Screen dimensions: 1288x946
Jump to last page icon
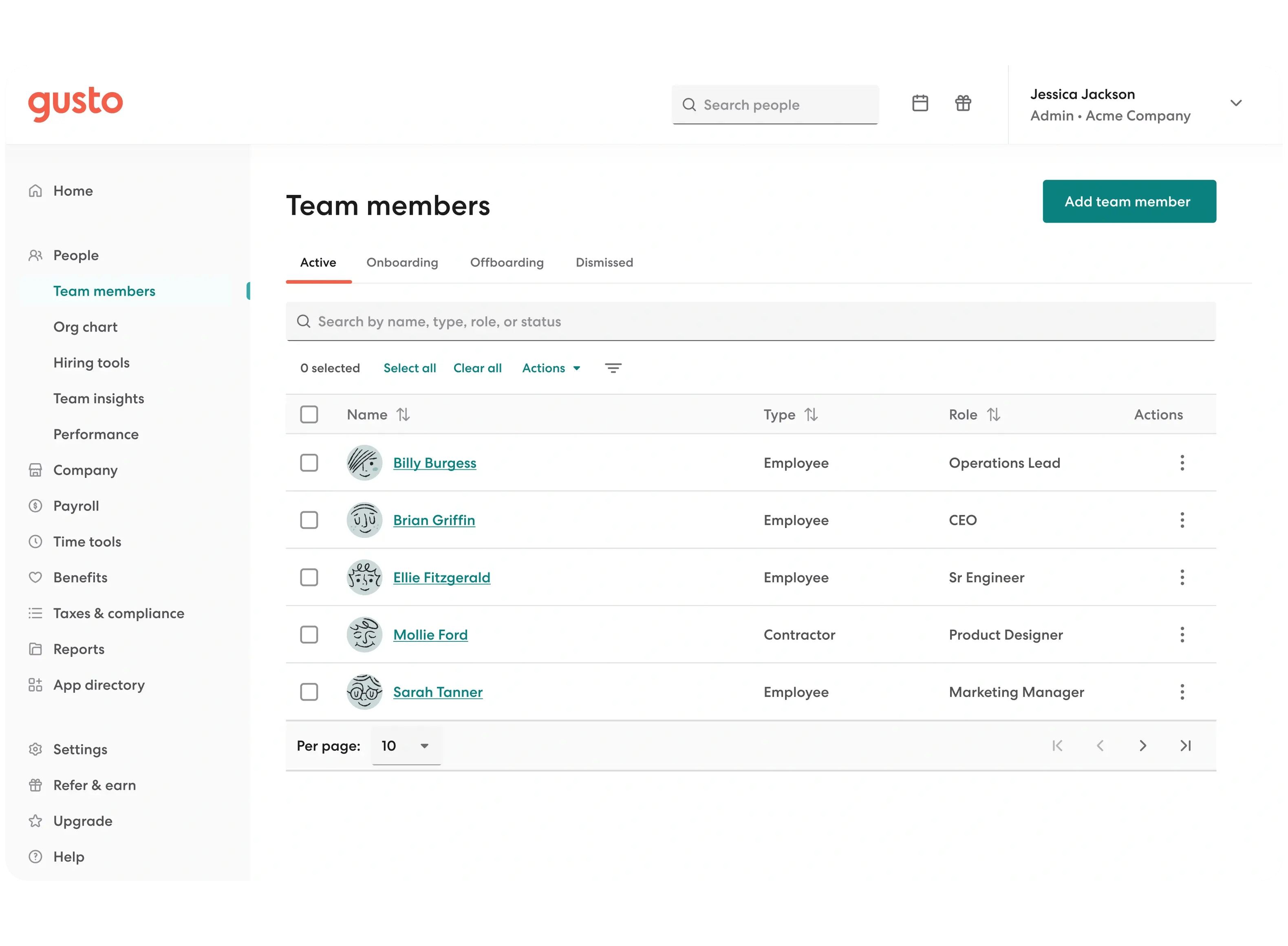[1185, 745]
